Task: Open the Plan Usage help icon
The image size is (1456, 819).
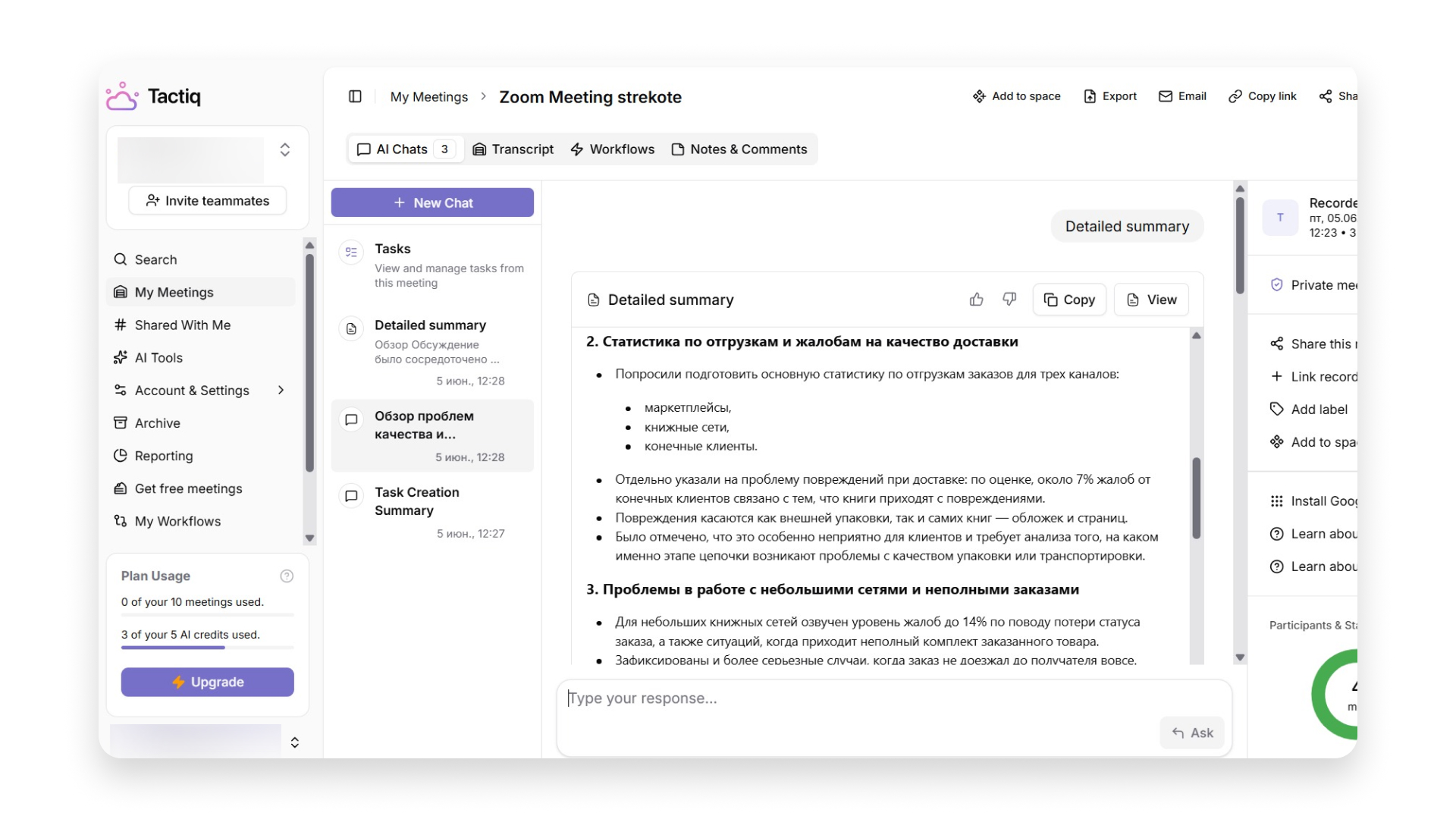Action: click(287, 576)
